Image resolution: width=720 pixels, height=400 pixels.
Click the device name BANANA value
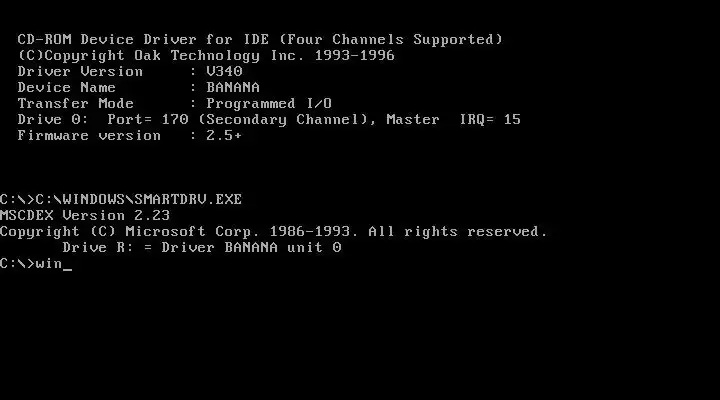233,87
